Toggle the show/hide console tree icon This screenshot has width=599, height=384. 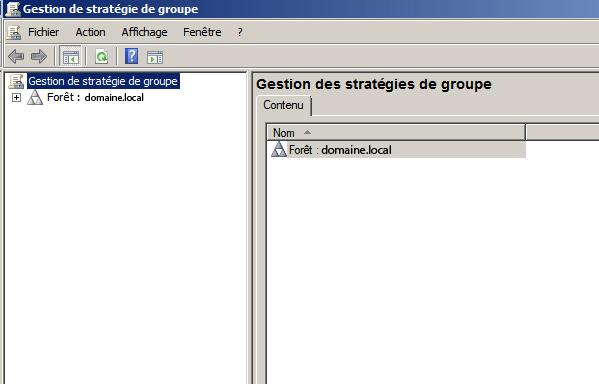pyautogui.click(x=71, y=57)
